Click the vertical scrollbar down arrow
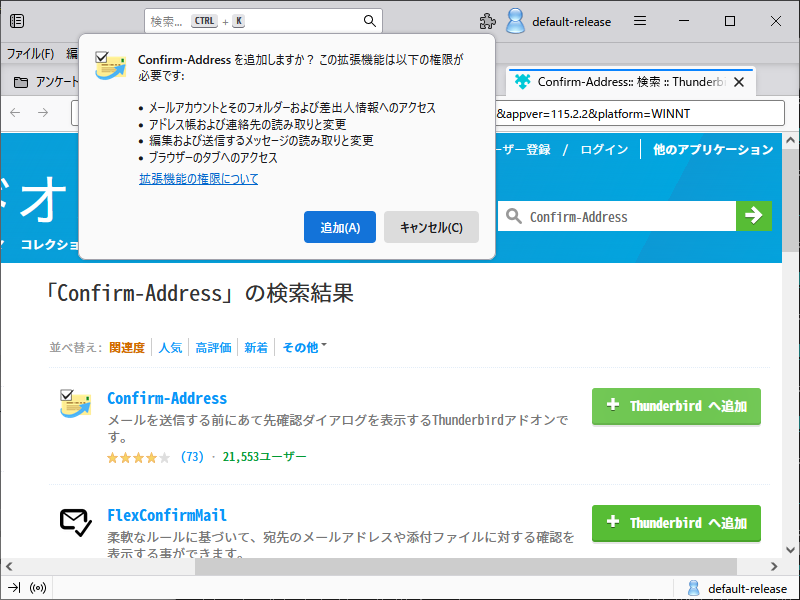This screenshot has width=800, height=600. 790,550
